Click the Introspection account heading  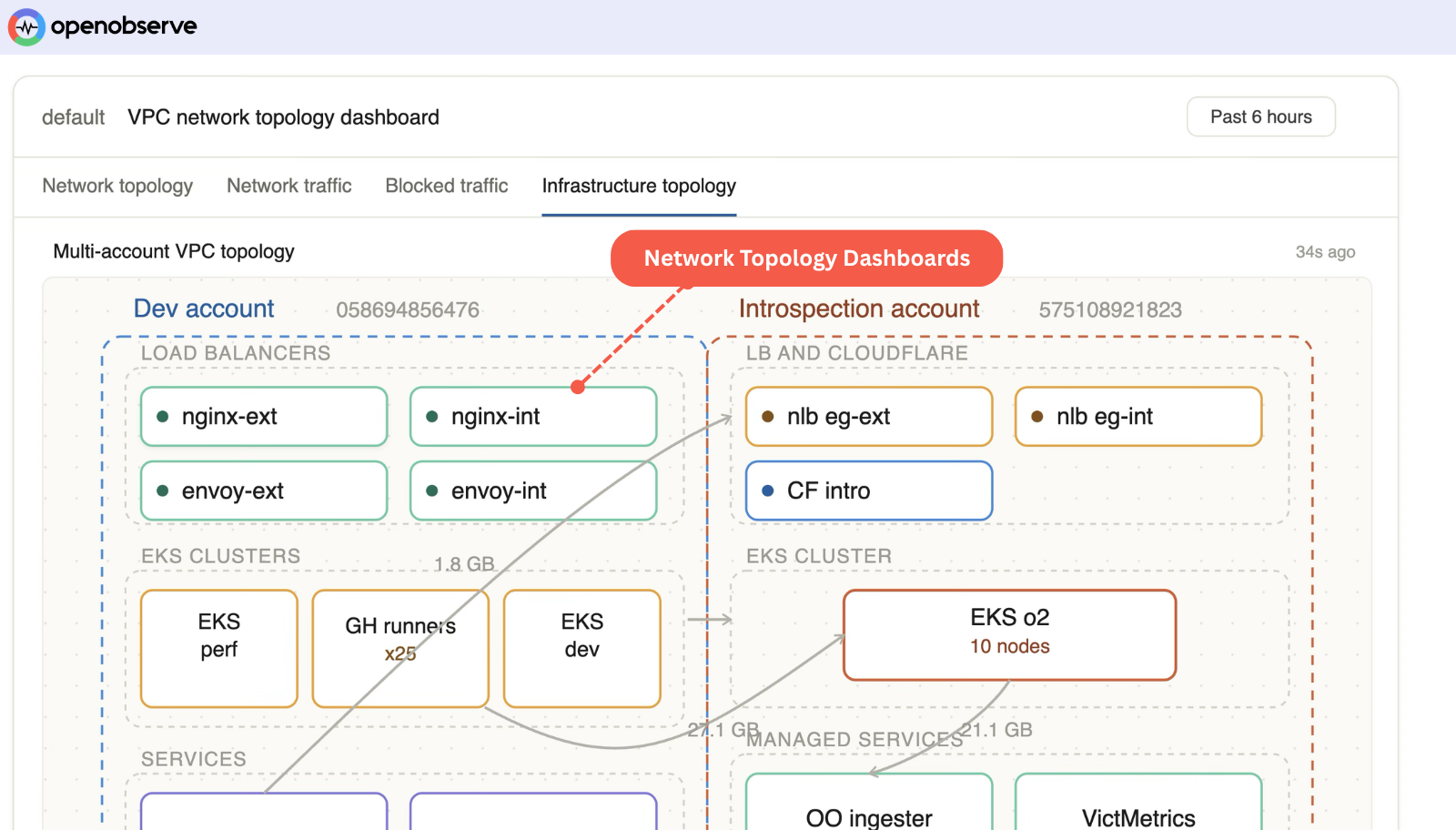859,309
